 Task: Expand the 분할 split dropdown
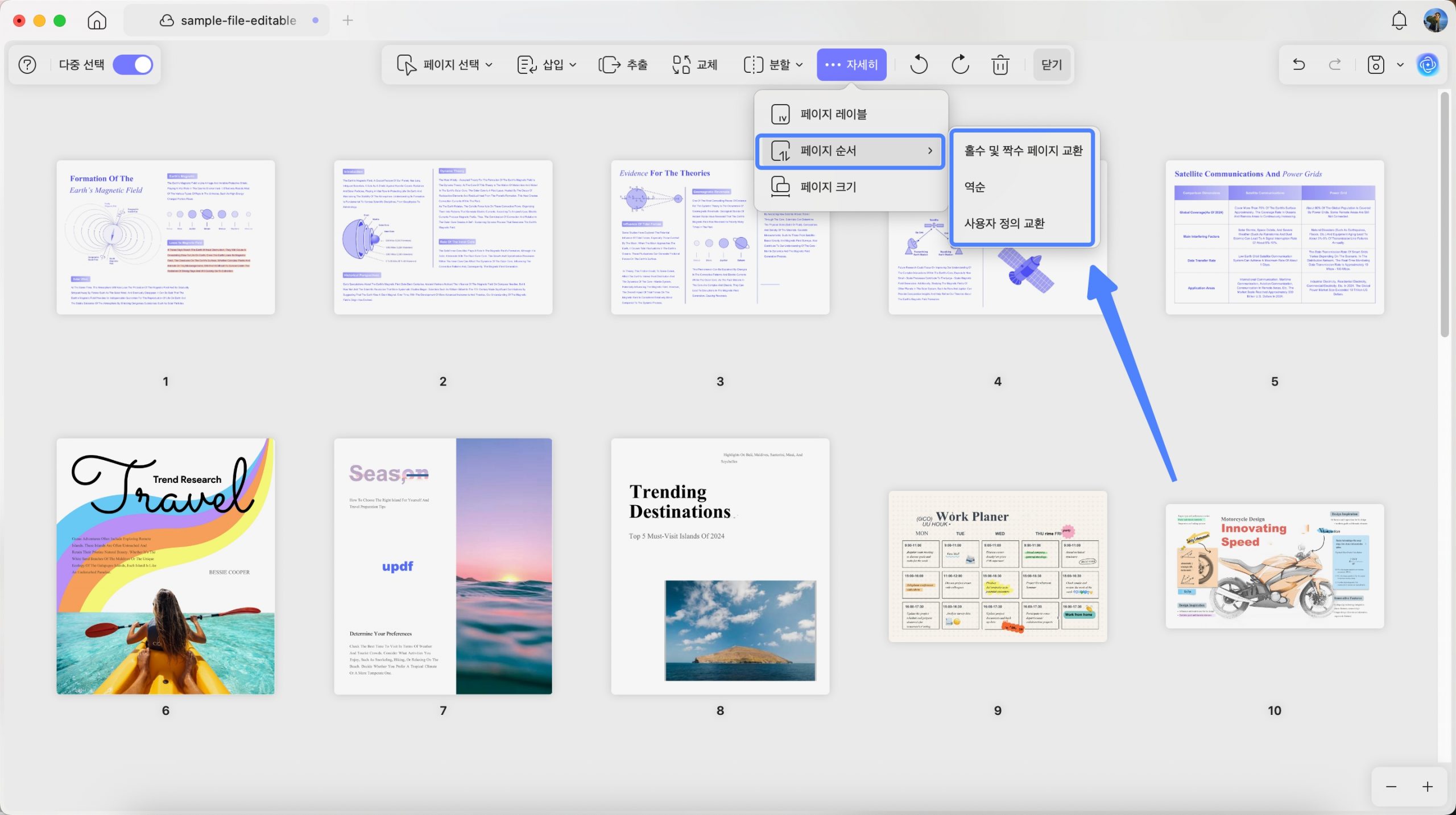[x=773, y=65]
